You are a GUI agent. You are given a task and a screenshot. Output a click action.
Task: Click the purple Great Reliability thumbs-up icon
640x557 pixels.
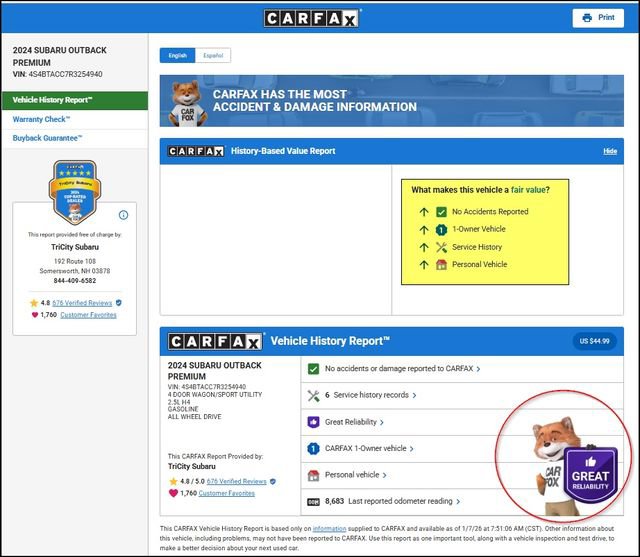click(x=313, y=422)
